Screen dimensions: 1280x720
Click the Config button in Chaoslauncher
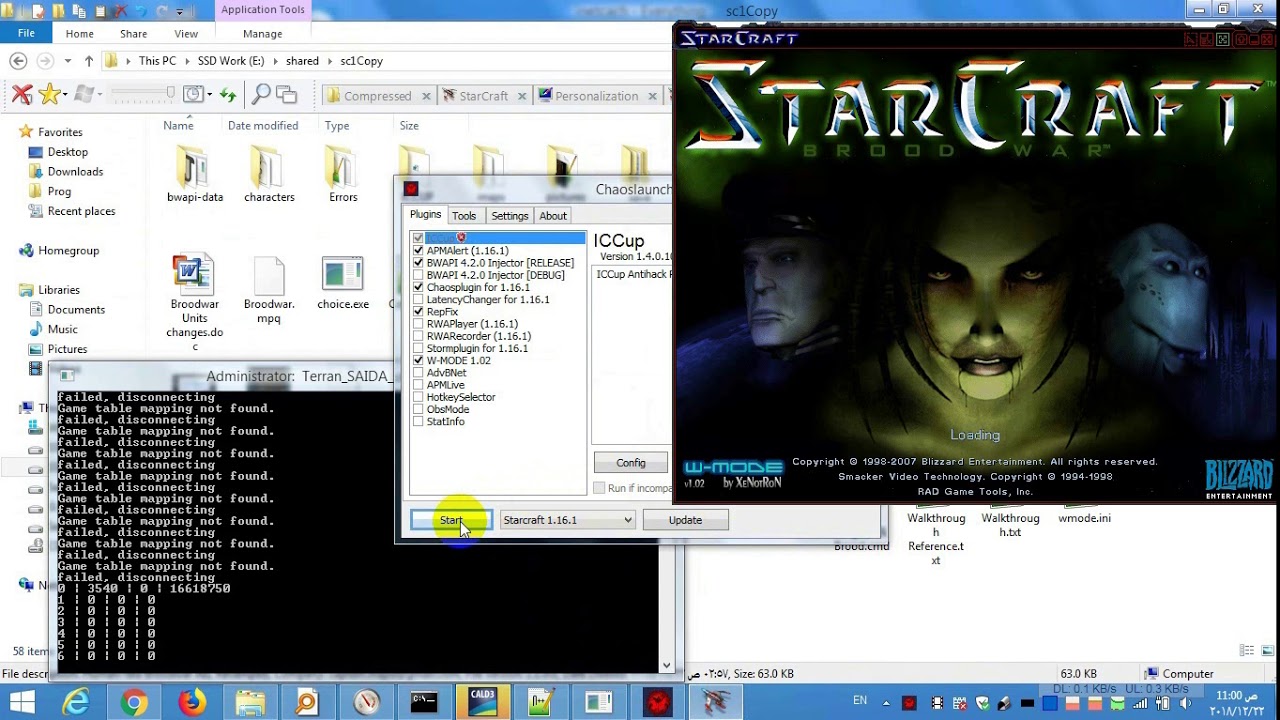pyautogui.click(x=630, y=463)
